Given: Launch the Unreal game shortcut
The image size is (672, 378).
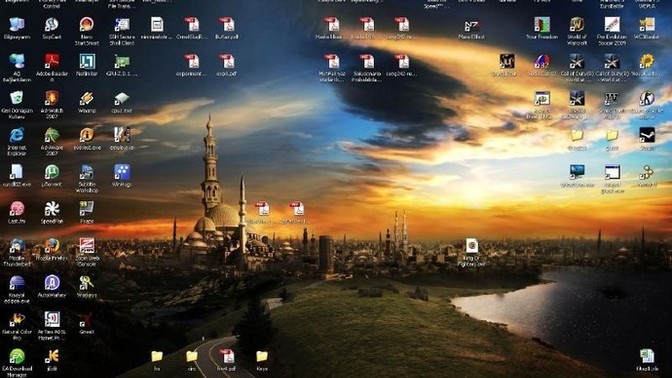Looking at the screenshot, I should tap(507, 62).
